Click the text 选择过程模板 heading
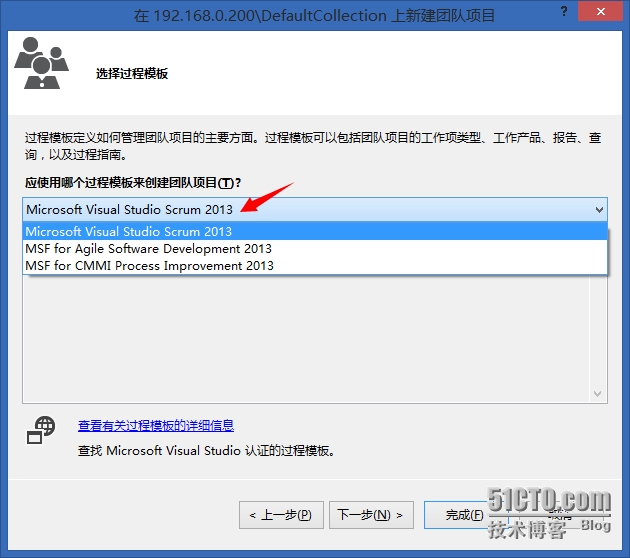 [132, 74]
